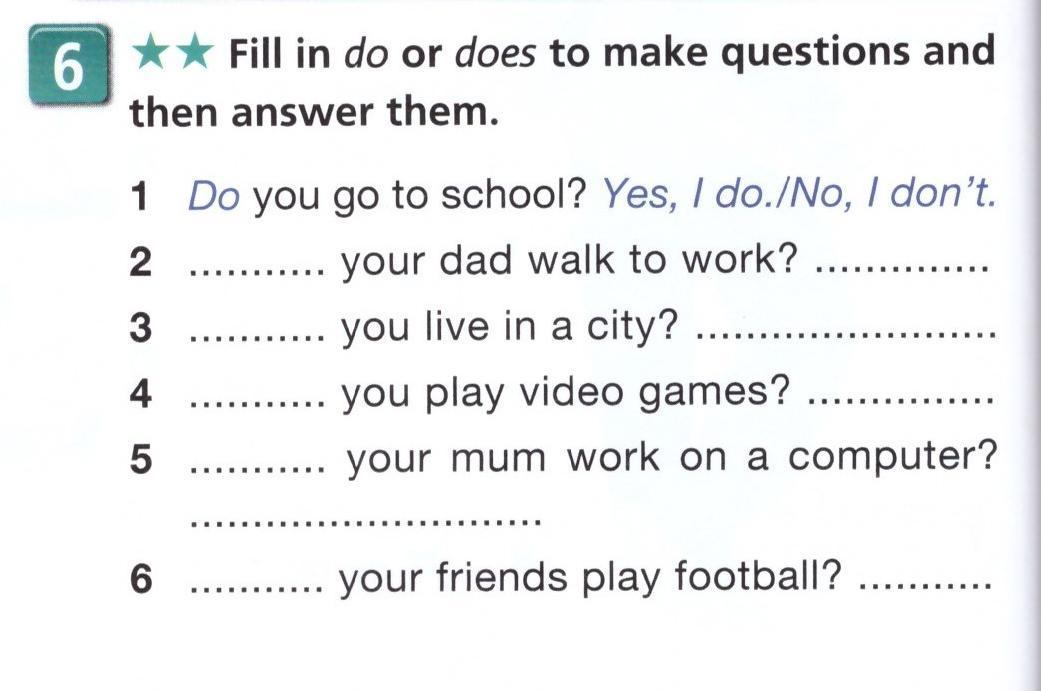Click the answer blank after 'in a city?'
Screen dimensions: 1041x691
845,338
